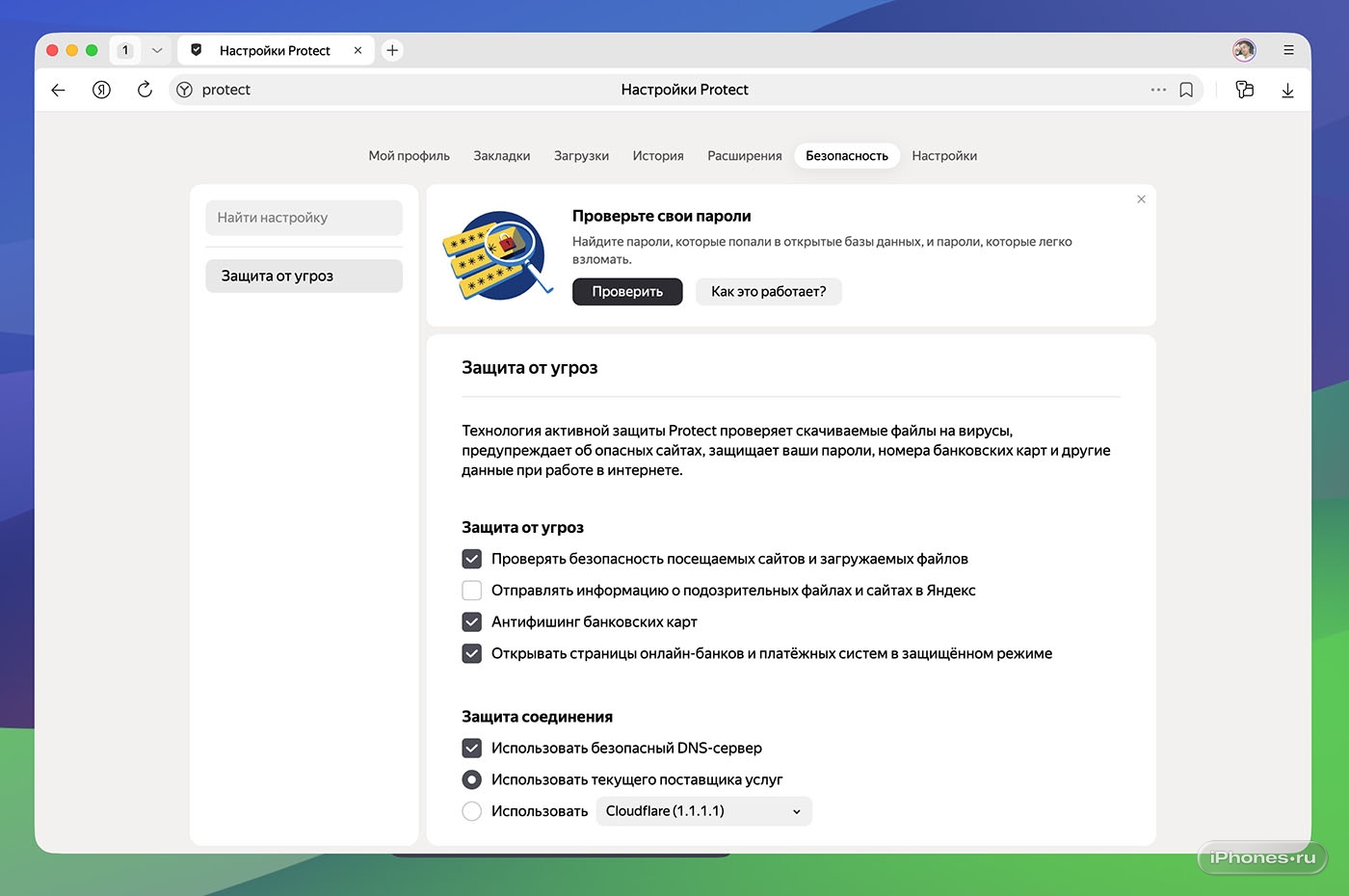Toggle opening online banks in protected mode
Image resolution: width=1349 pixels, height=896 pixels.
472,654
